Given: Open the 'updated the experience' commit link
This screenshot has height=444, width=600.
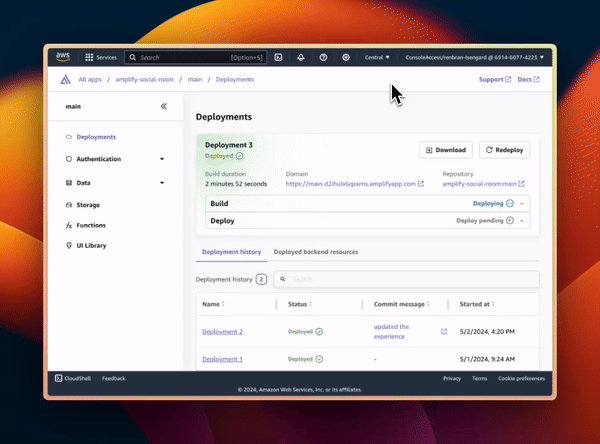Looking at the screenshot, I should (391, 331).
